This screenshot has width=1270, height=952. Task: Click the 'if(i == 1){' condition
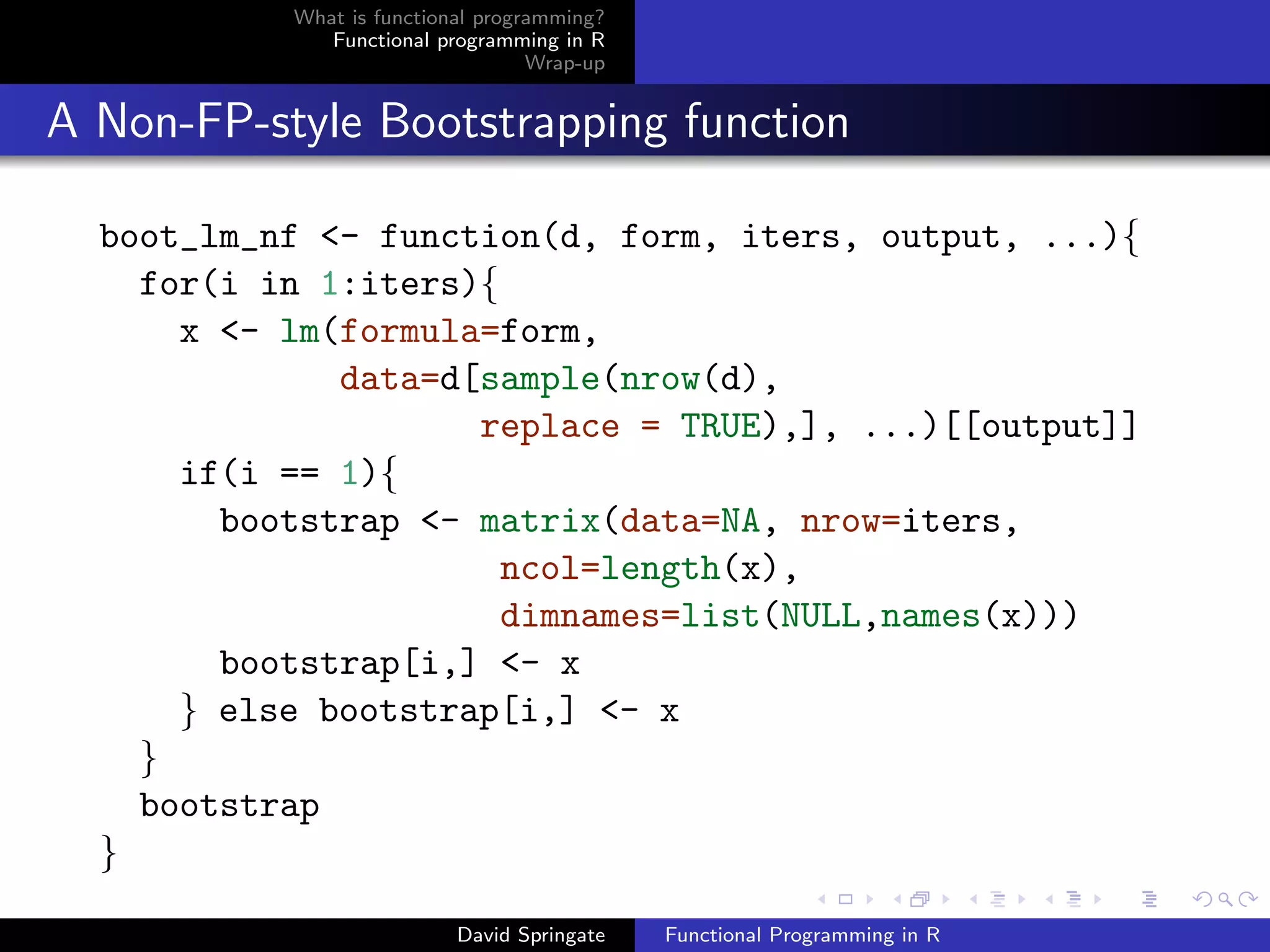(x=288, y=474)
